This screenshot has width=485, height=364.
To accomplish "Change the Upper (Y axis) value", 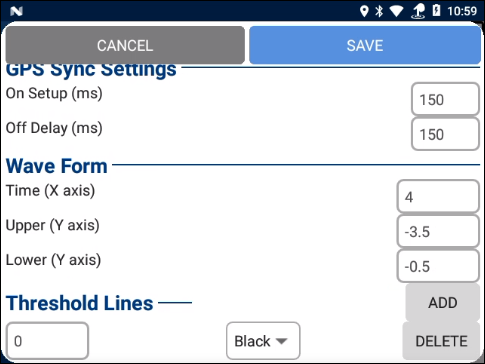I will [438, 231].
